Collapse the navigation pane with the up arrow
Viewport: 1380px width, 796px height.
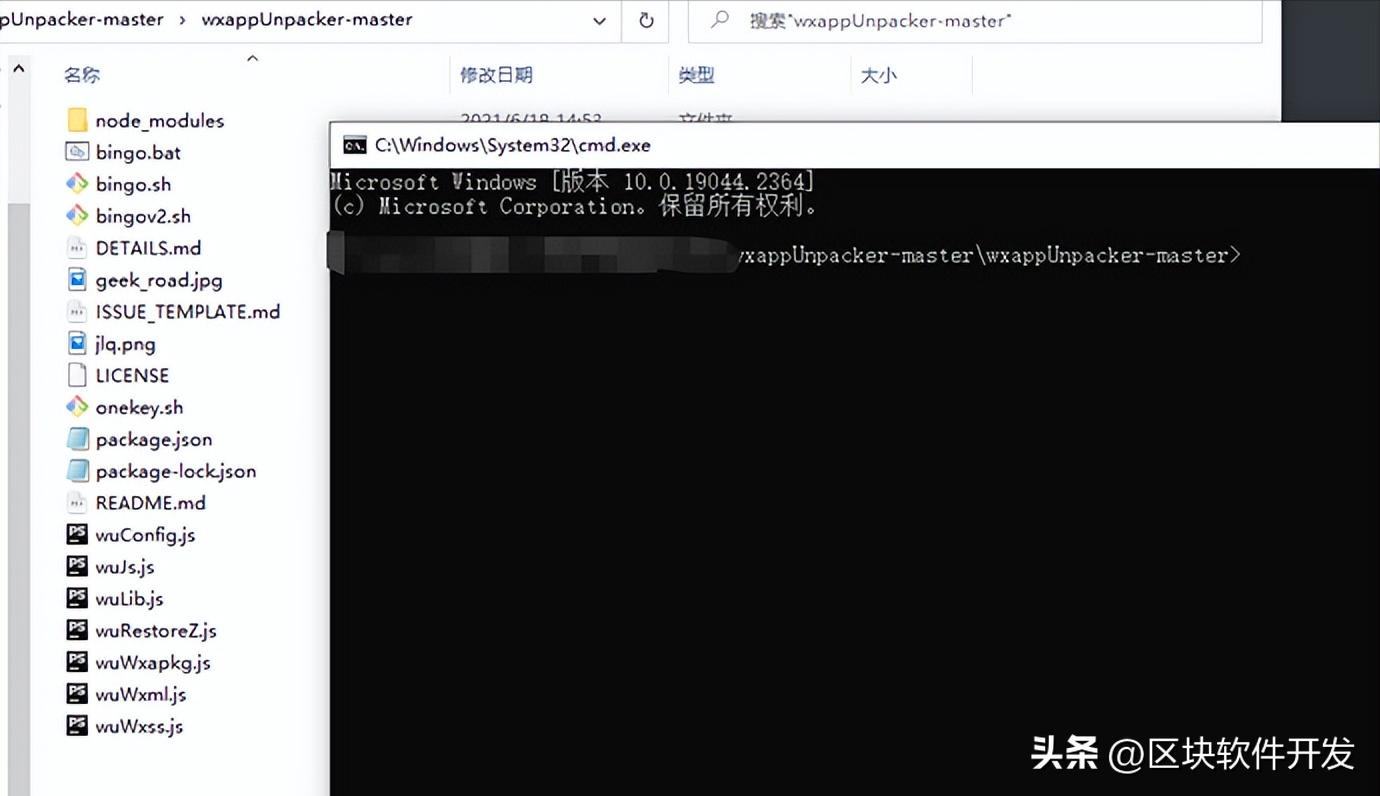pyautogui.click(x=18, y=68)
